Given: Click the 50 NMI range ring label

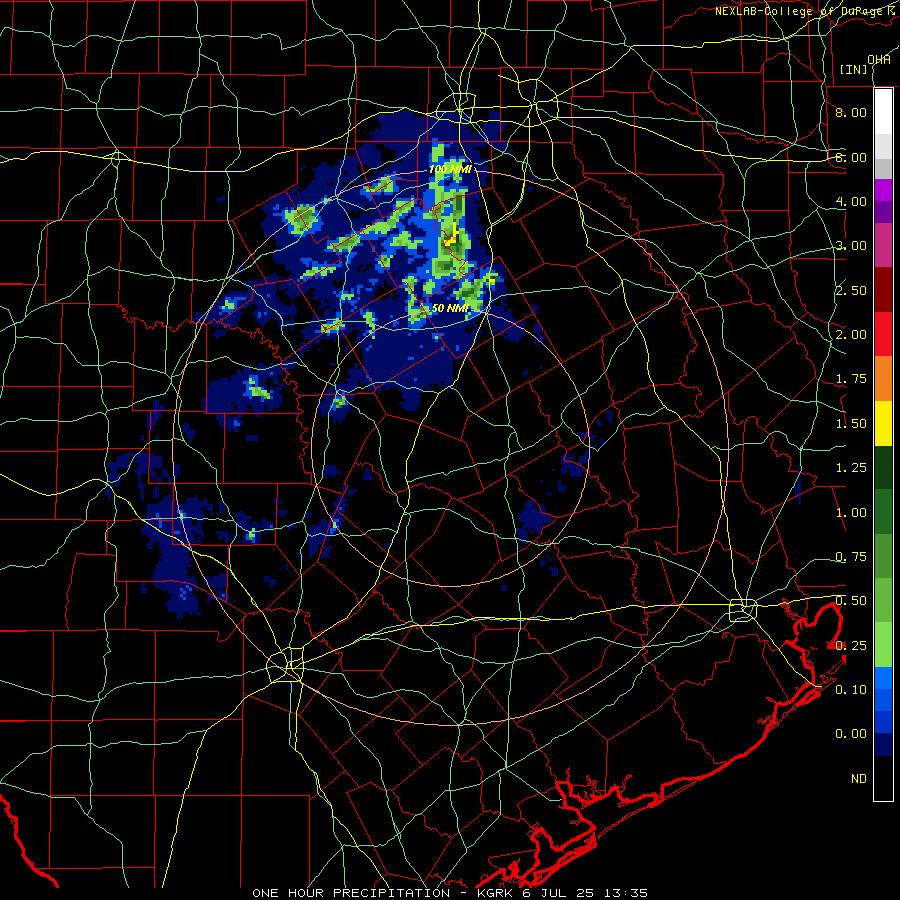Looking at the screenshot, I should 450,308.
